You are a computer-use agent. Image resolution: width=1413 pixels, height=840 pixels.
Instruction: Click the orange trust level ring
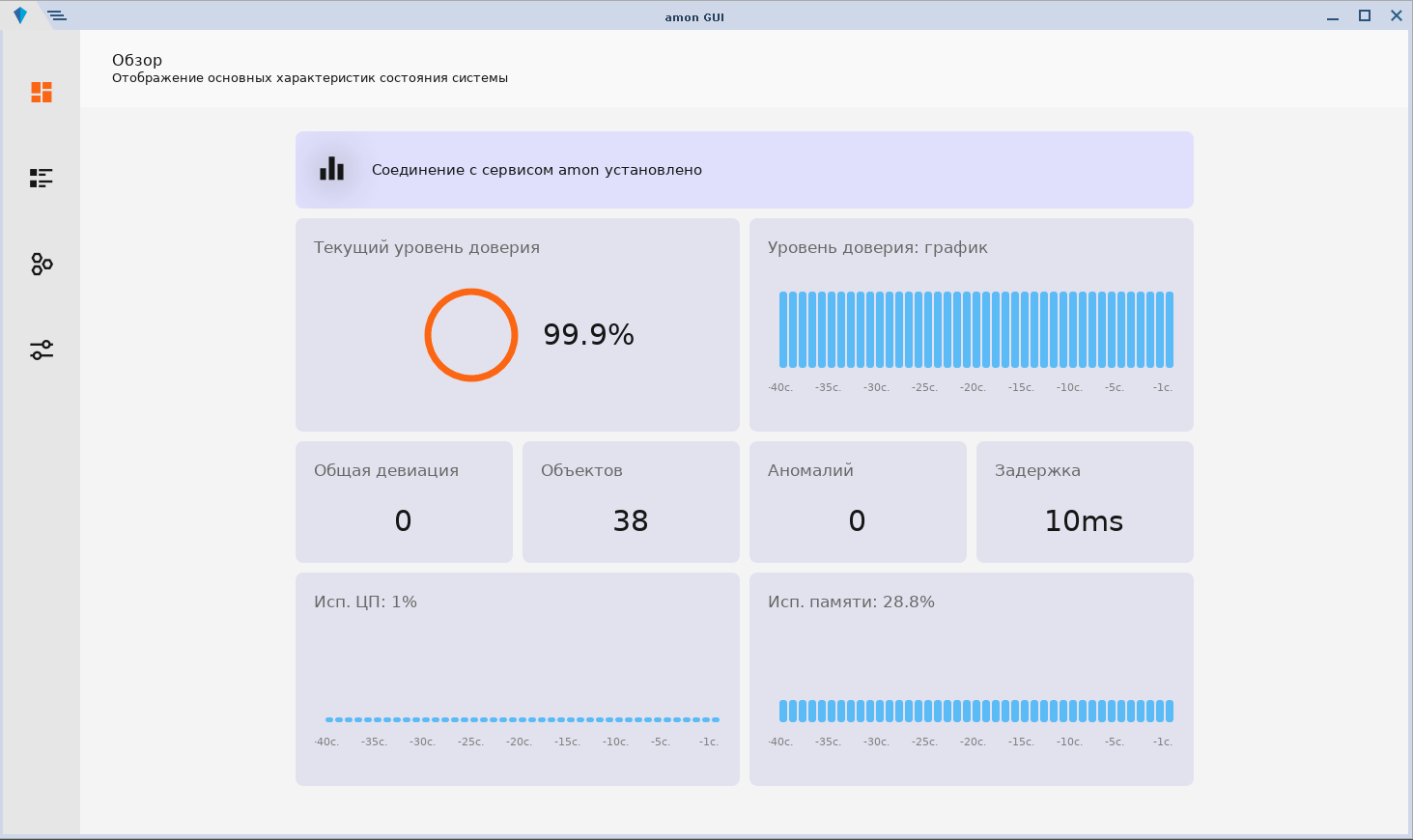pos(471,335)
